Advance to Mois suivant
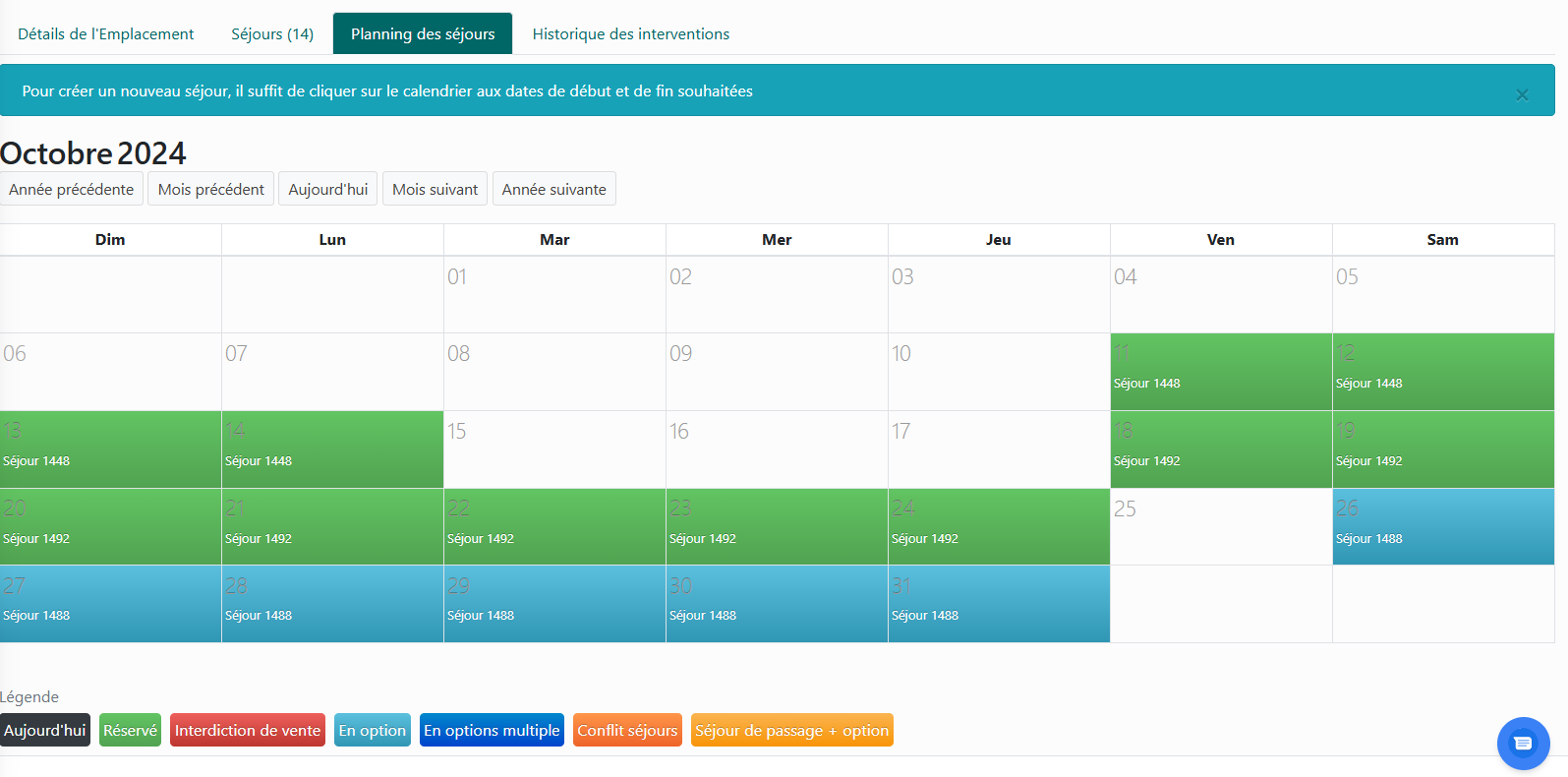The height and width of the screenshot is (777, 1568). 435,189
